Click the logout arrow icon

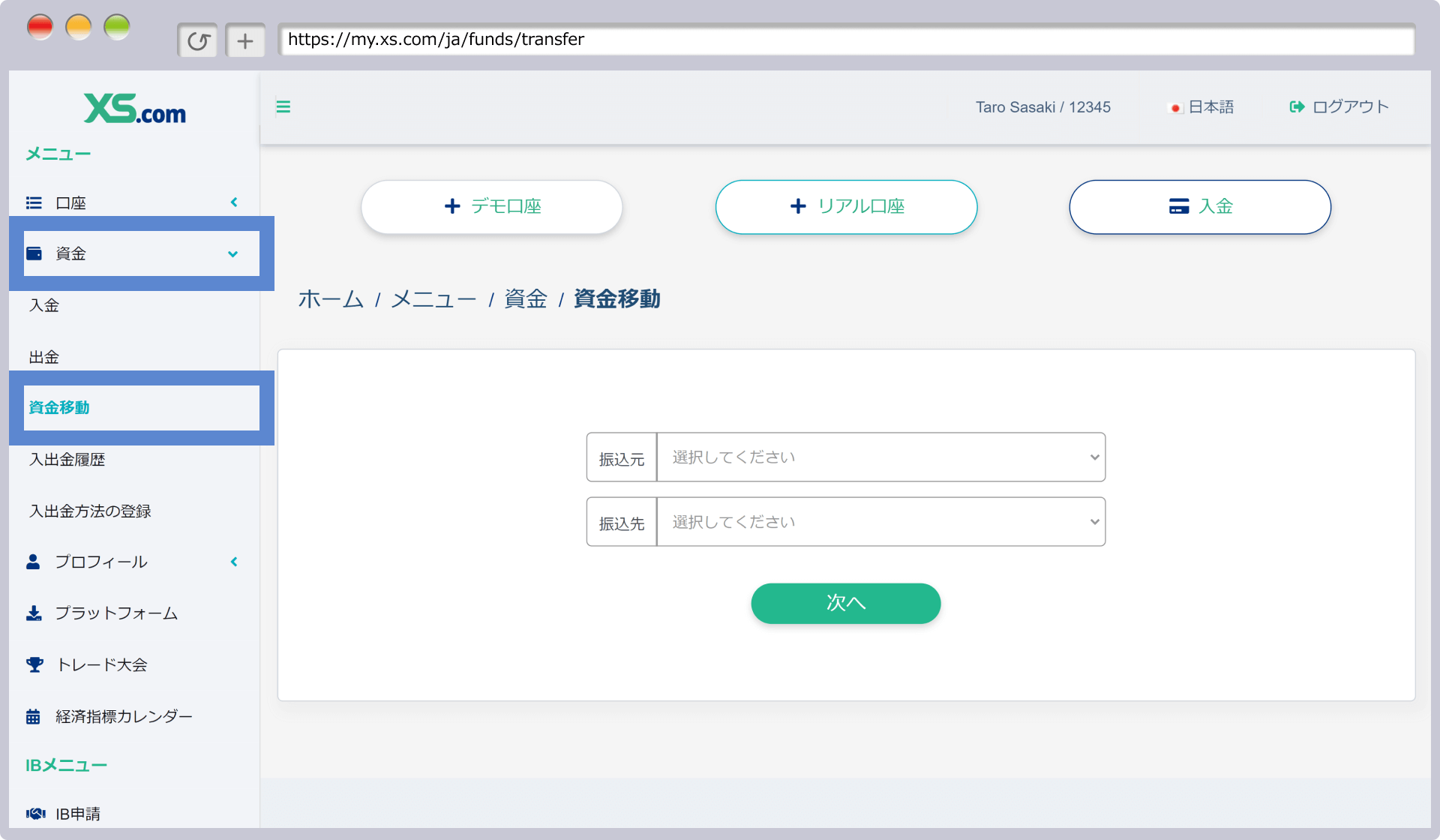coord(1297,107)
